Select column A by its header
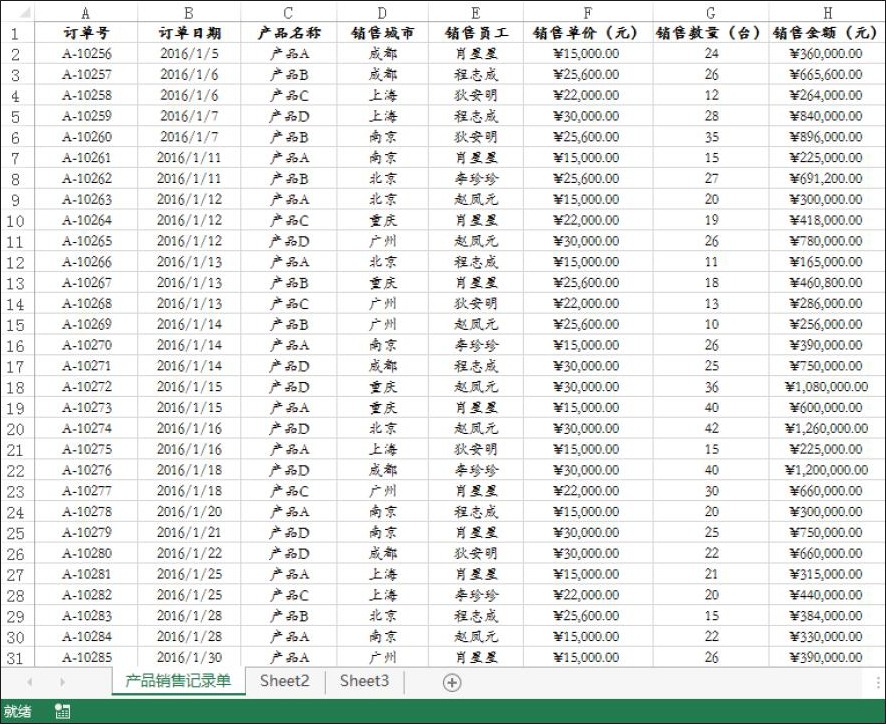886x724 pixels. pos(85,13)
